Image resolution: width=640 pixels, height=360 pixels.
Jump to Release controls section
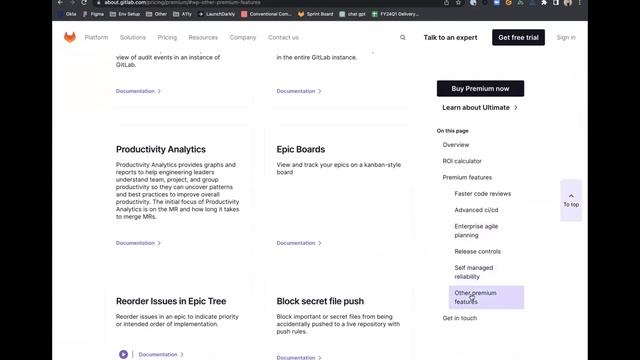478,251
